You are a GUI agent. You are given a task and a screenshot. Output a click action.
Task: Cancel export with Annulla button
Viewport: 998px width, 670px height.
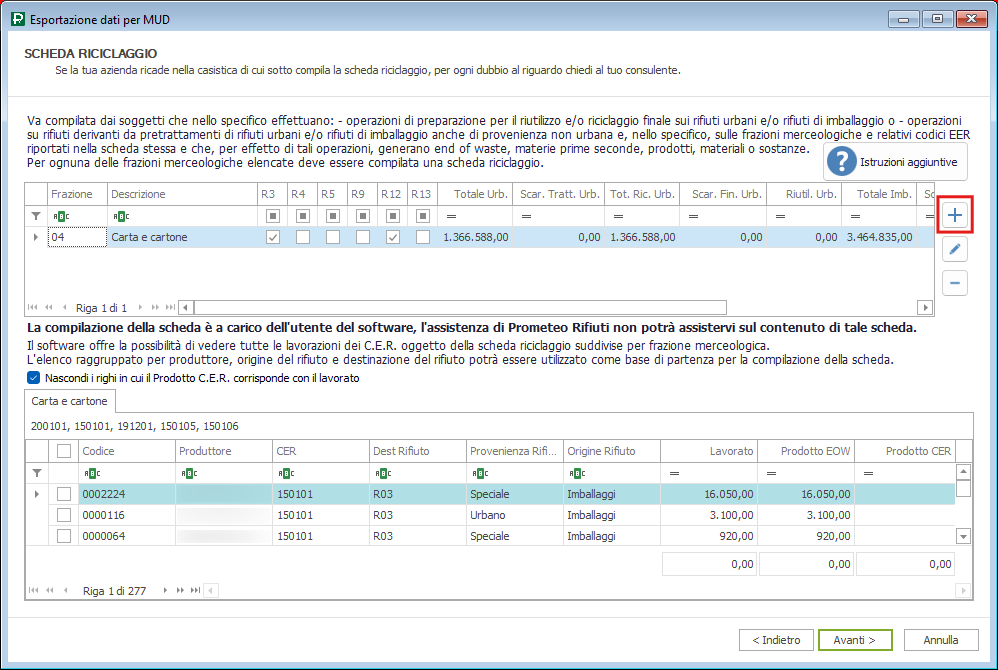click(x=941, y=640)
